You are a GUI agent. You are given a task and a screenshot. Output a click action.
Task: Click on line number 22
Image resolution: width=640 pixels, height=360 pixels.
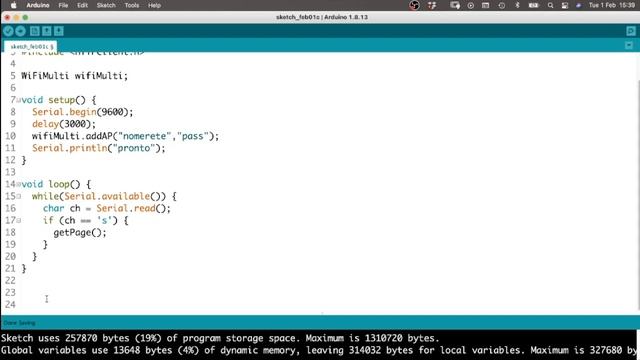tap(10, 280)
